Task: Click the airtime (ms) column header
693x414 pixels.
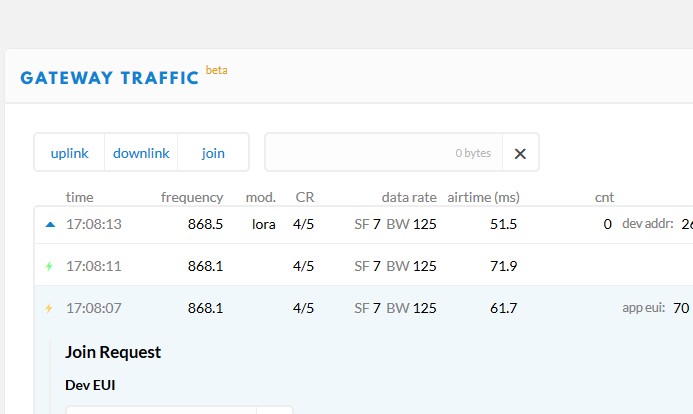Action: [483, 197]
